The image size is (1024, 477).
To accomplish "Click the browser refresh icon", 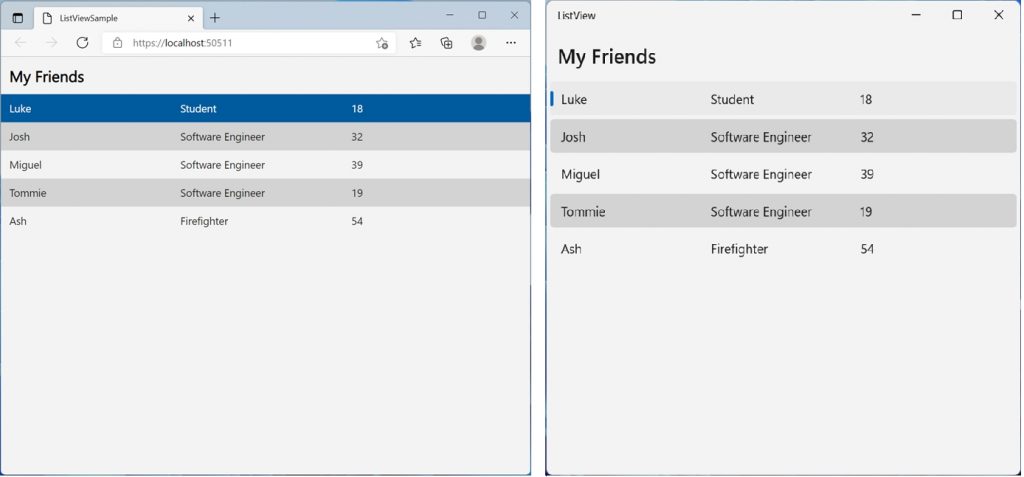I will coord(82,43).
